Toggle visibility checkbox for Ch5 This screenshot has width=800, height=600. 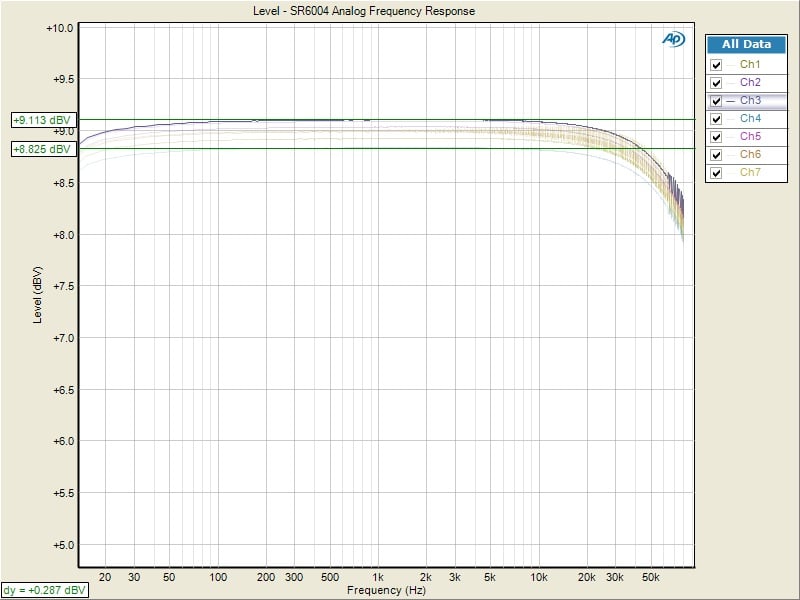(x=716, y=137)
